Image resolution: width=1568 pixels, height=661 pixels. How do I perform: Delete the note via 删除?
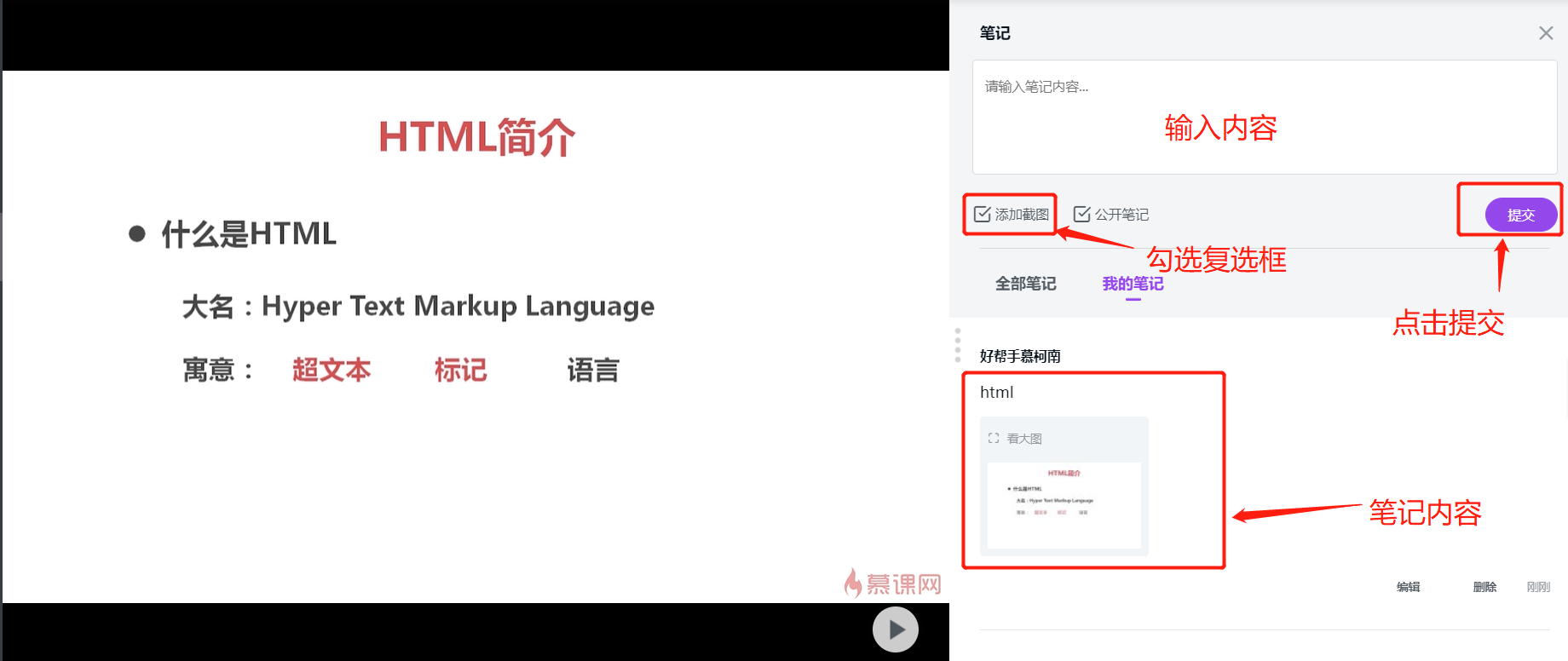(x=1484, y=587)
